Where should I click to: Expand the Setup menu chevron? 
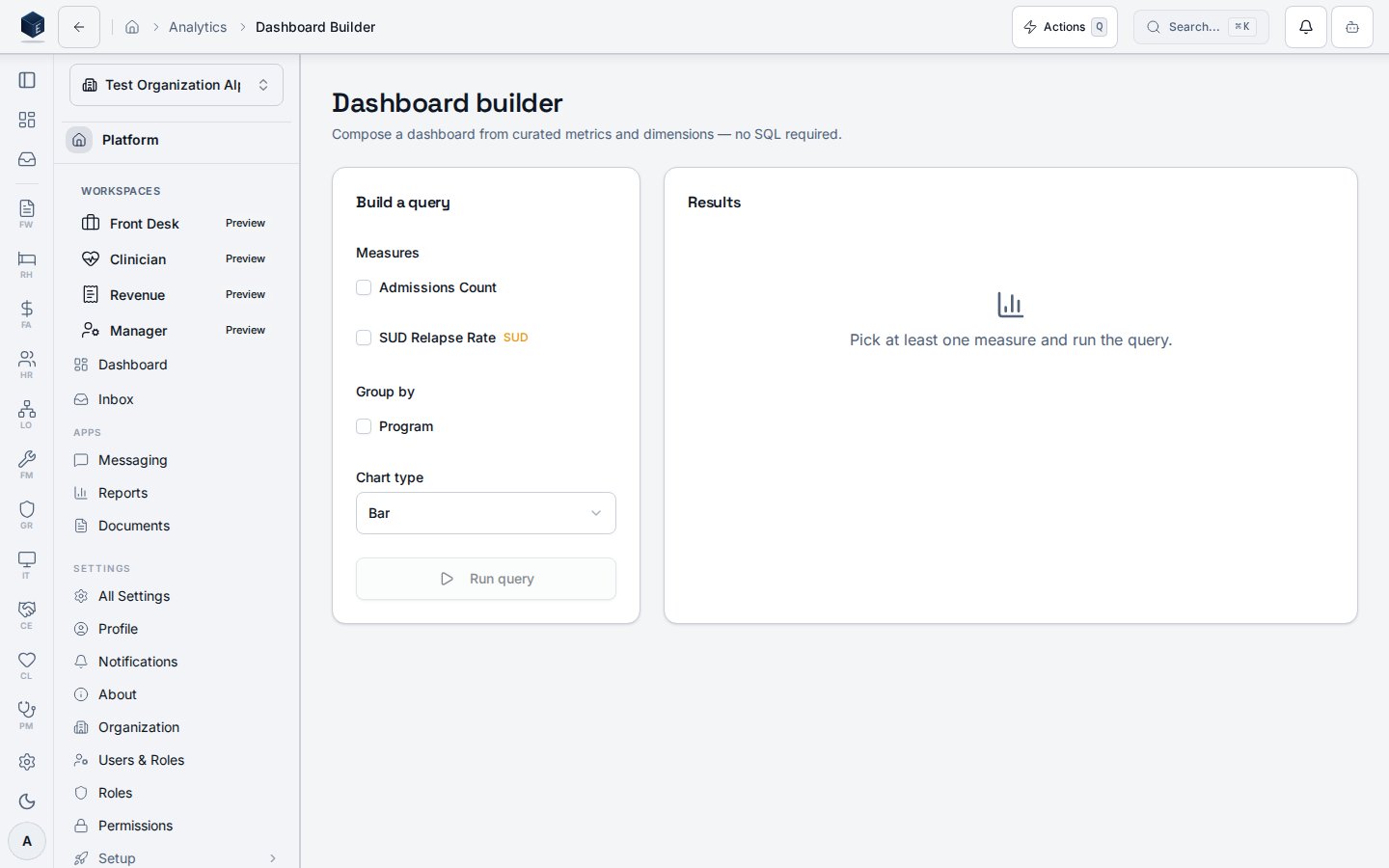(x=273, y=858)
